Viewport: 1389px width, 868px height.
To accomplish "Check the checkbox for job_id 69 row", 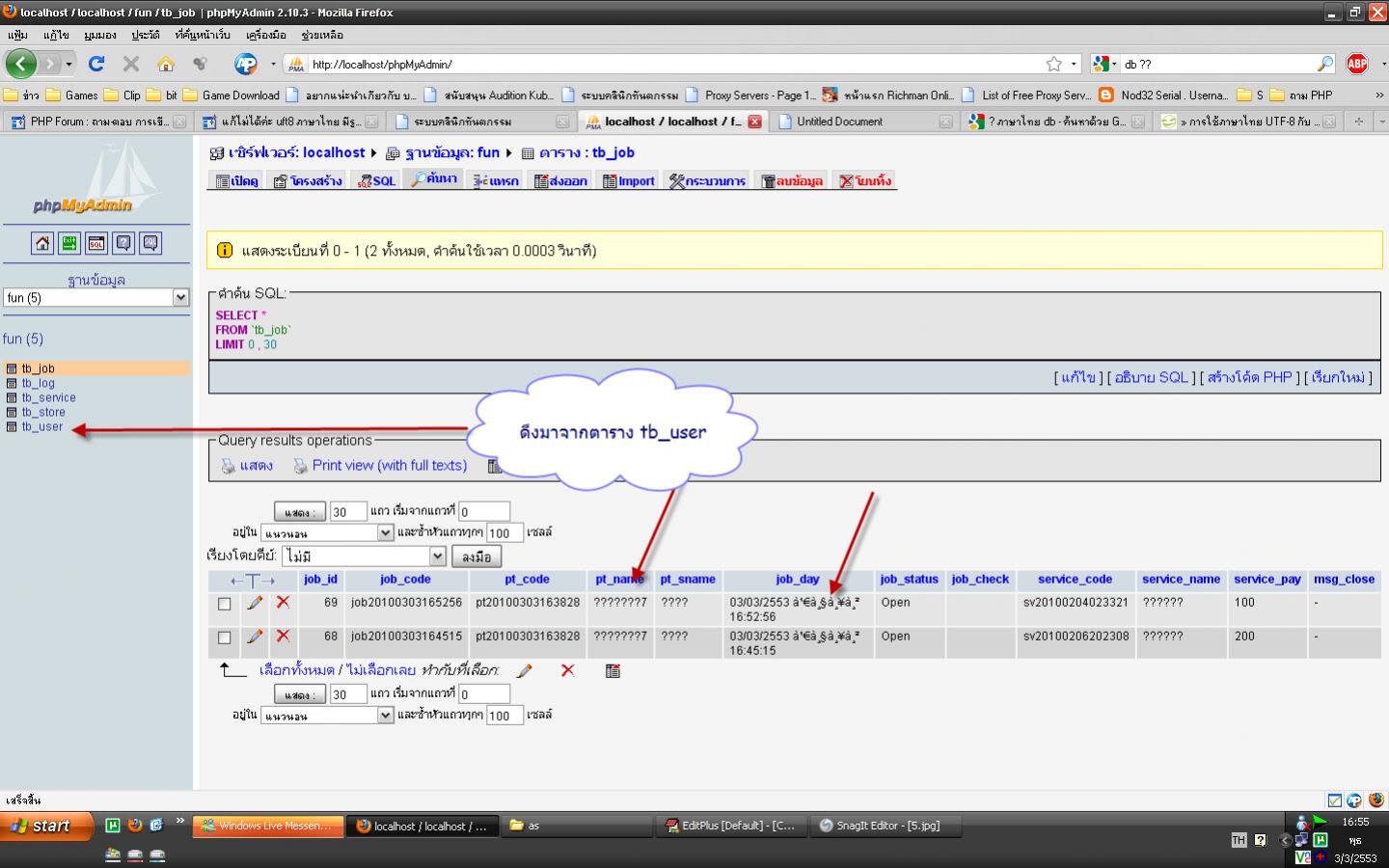I will [225, 604].
